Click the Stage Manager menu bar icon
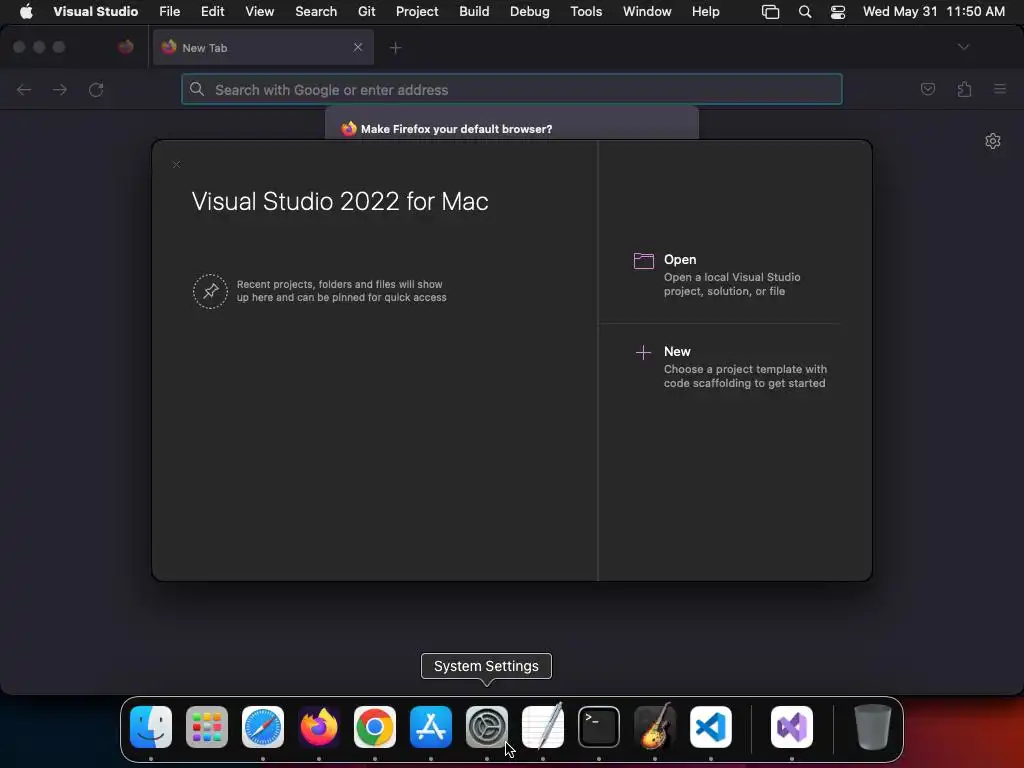Viewport: 1024px width, 768px height. [x=771, y=12]
